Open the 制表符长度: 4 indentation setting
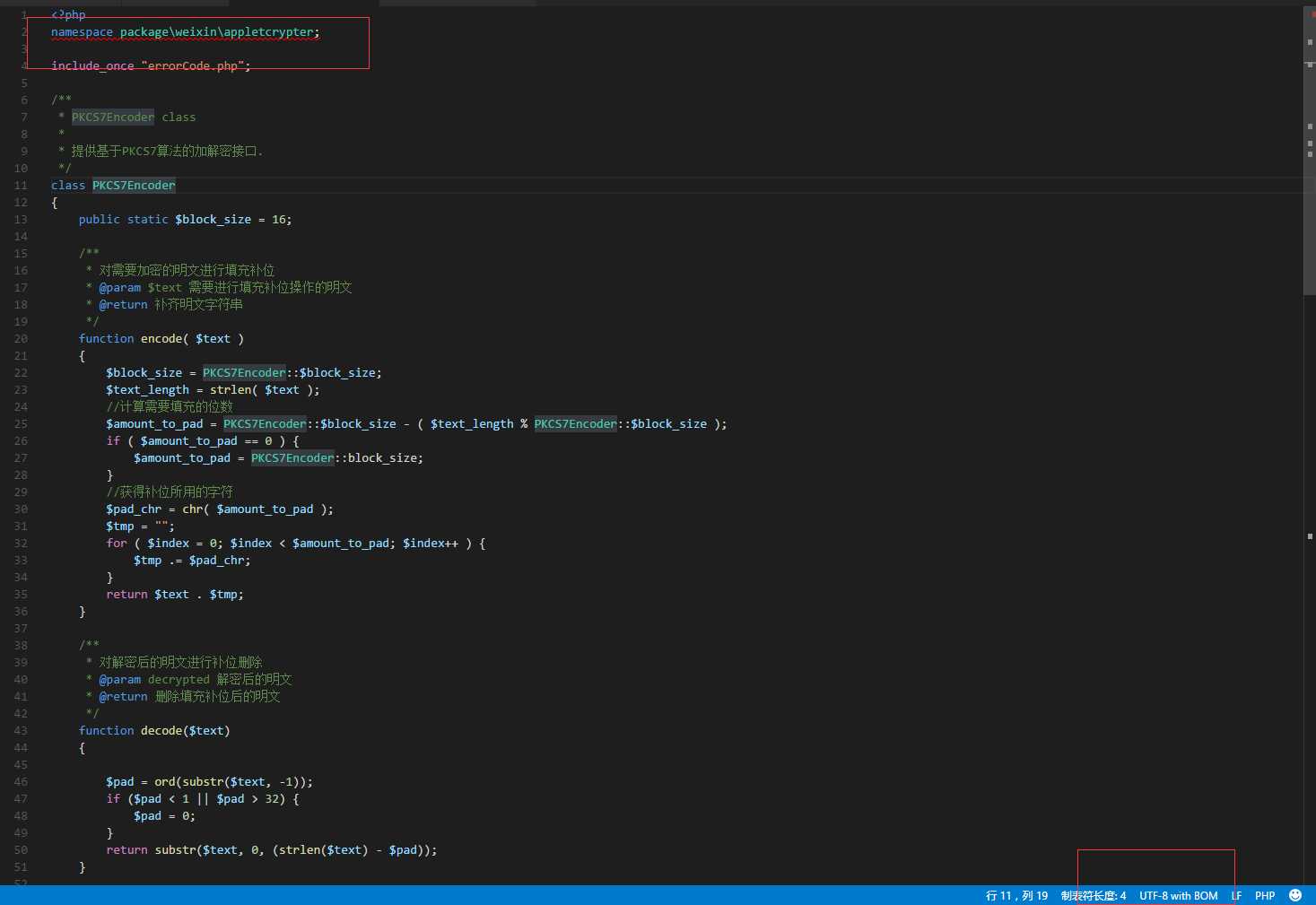 coord(1093,895)
